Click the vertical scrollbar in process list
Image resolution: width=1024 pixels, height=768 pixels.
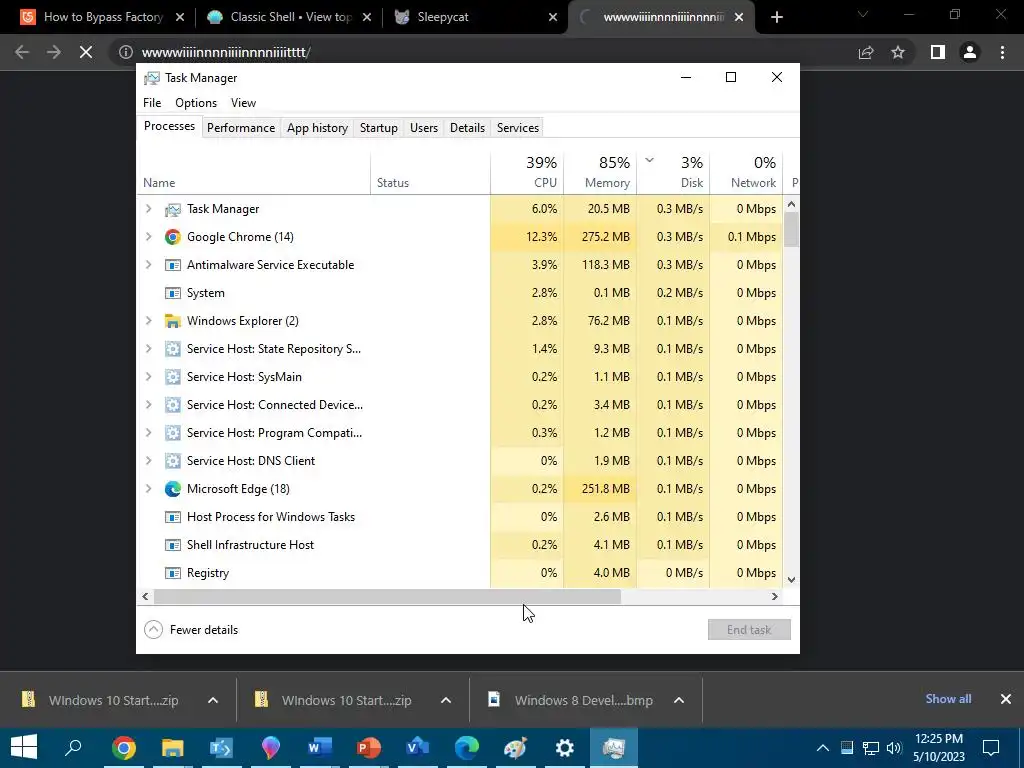[x=791, y=230]
